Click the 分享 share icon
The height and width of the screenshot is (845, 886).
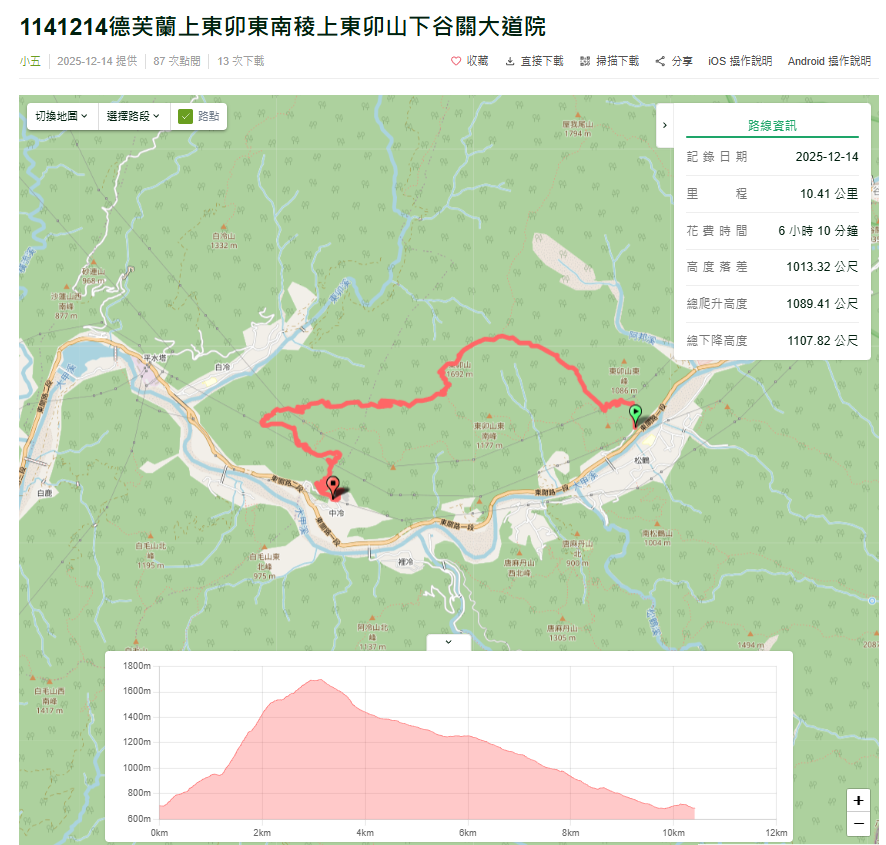tap(658, 61)
